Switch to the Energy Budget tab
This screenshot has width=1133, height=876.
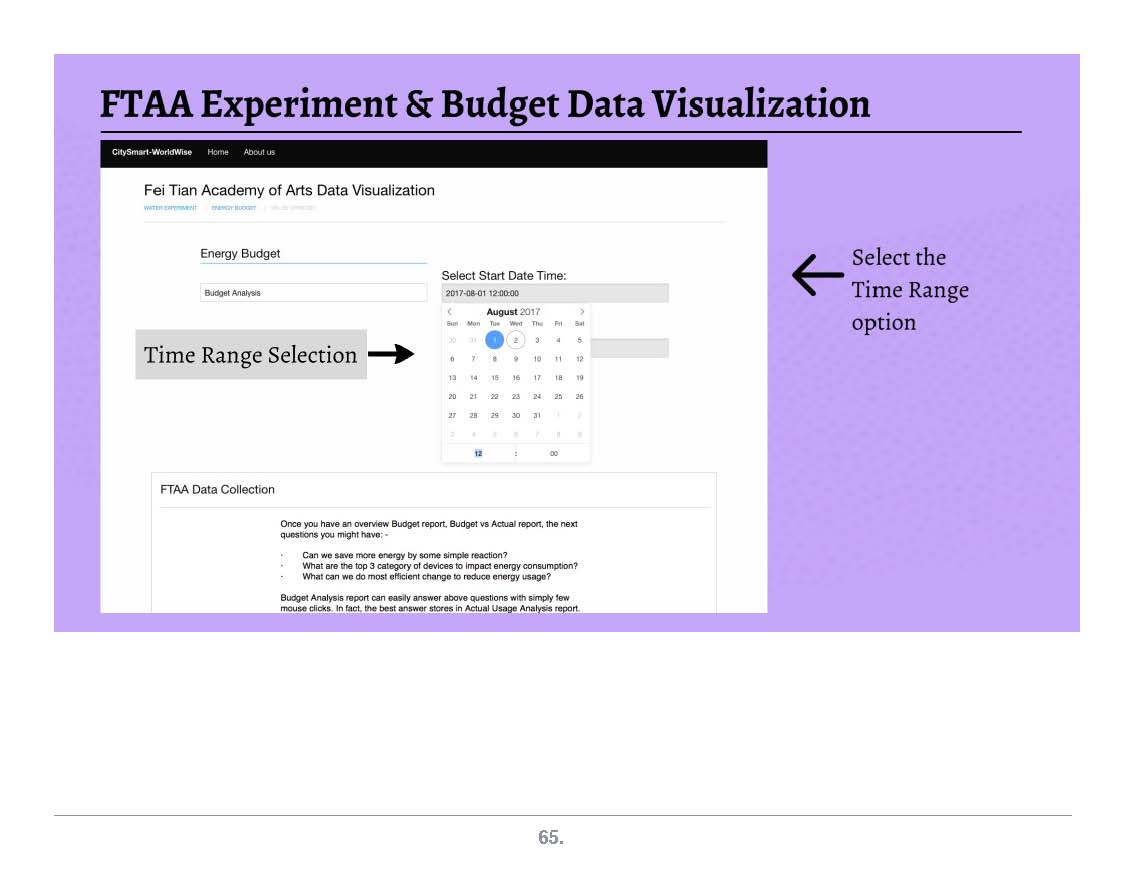(x=234, y=208)
